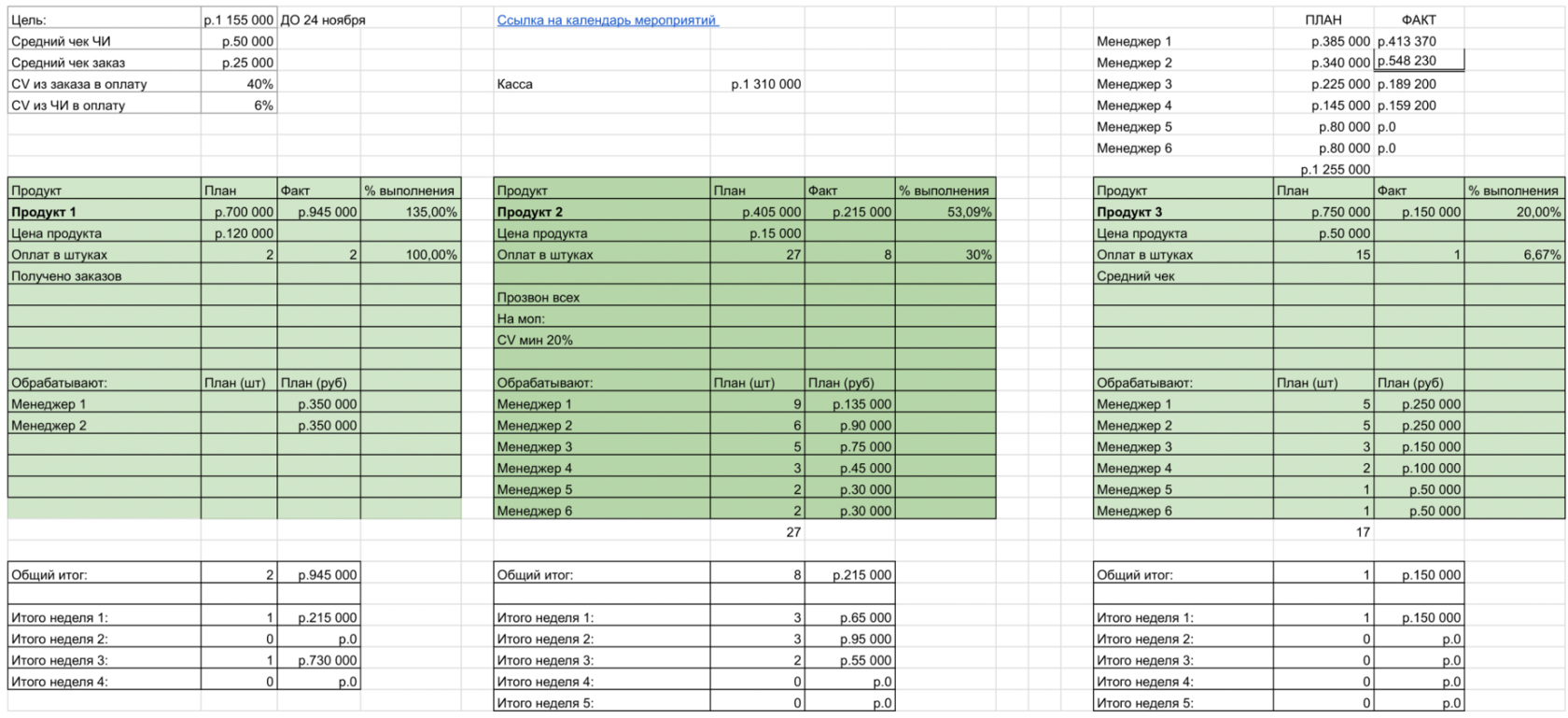This screenshot has width=1568, height=718.
Task: Click Продукт 2 plan 'р.405 000'
Action: coord(758,212)
